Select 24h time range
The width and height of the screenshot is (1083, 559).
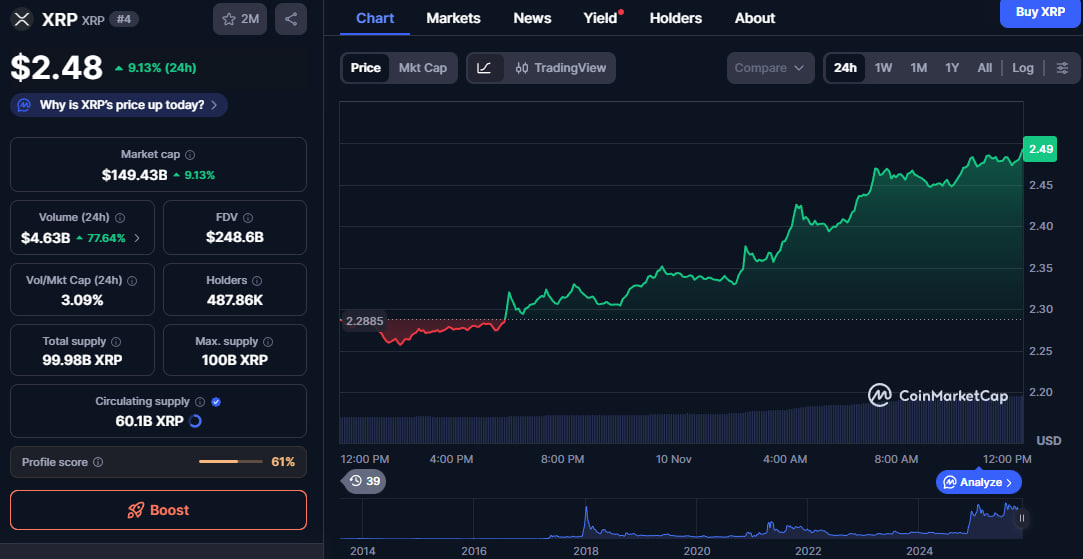point(845,68)
